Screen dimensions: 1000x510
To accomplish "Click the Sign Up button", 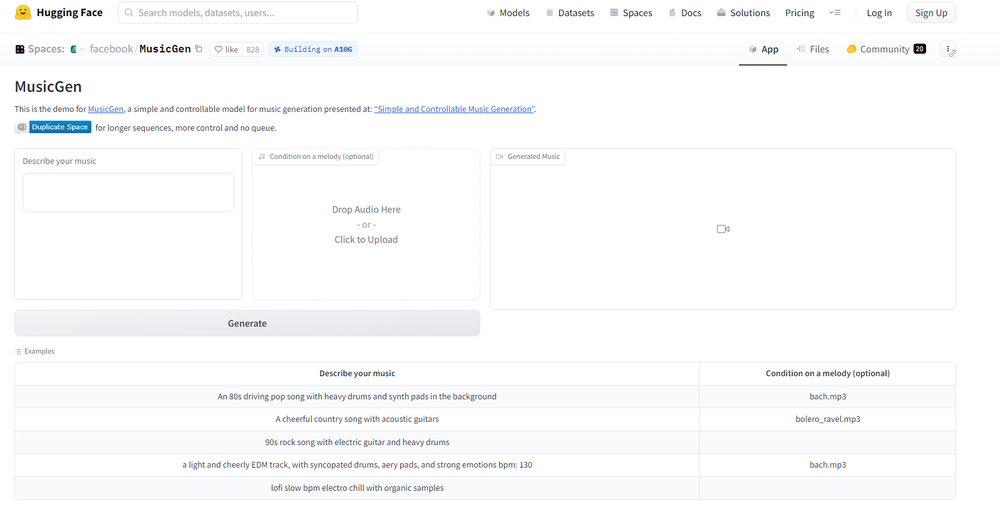I will (x=931, y=13).
